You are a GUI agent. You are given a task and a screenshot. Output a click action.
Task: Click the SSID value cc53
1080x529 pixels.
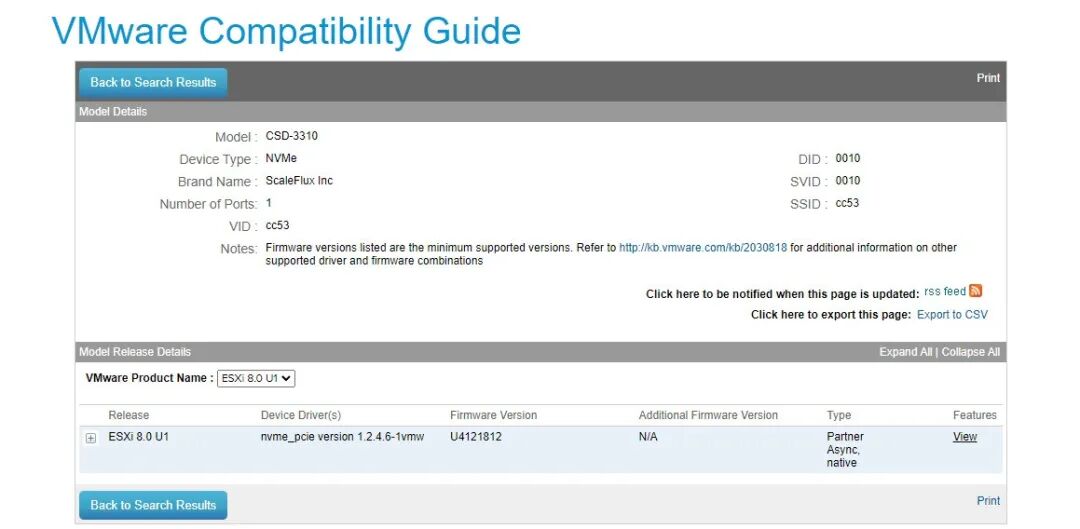pyautogui.click(x=847, y=203)
